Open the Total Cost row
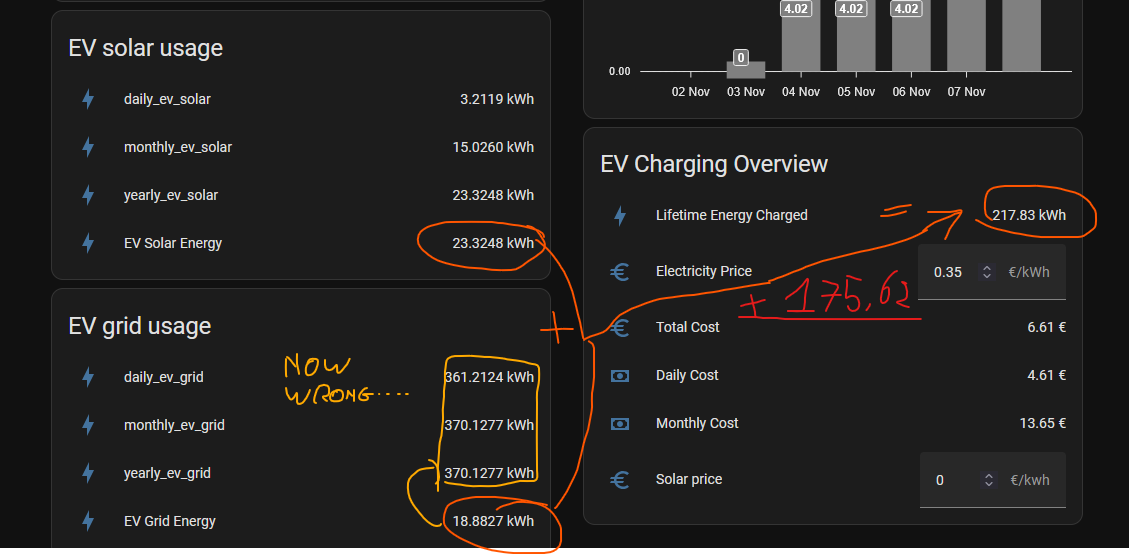Screen dimensions: 1129x554 point(833,327)
